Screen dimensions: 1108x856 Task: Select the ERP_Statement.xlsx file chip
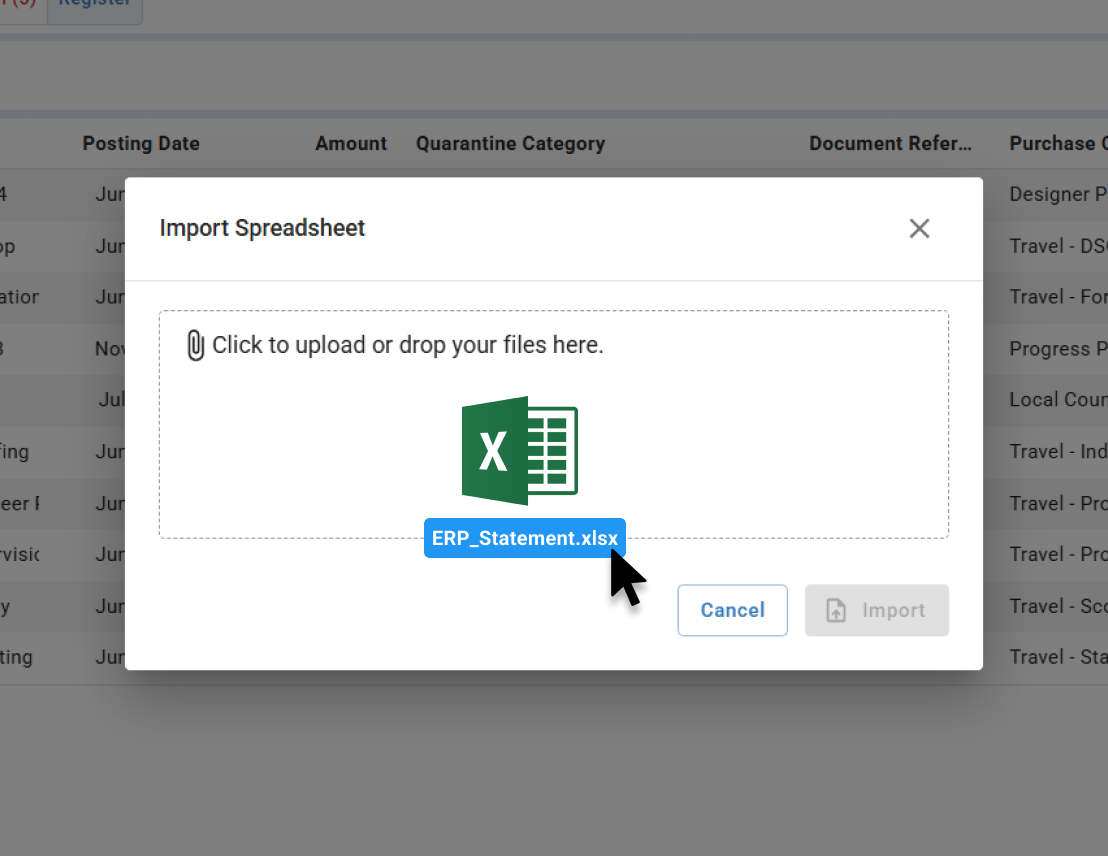(524, 538)
